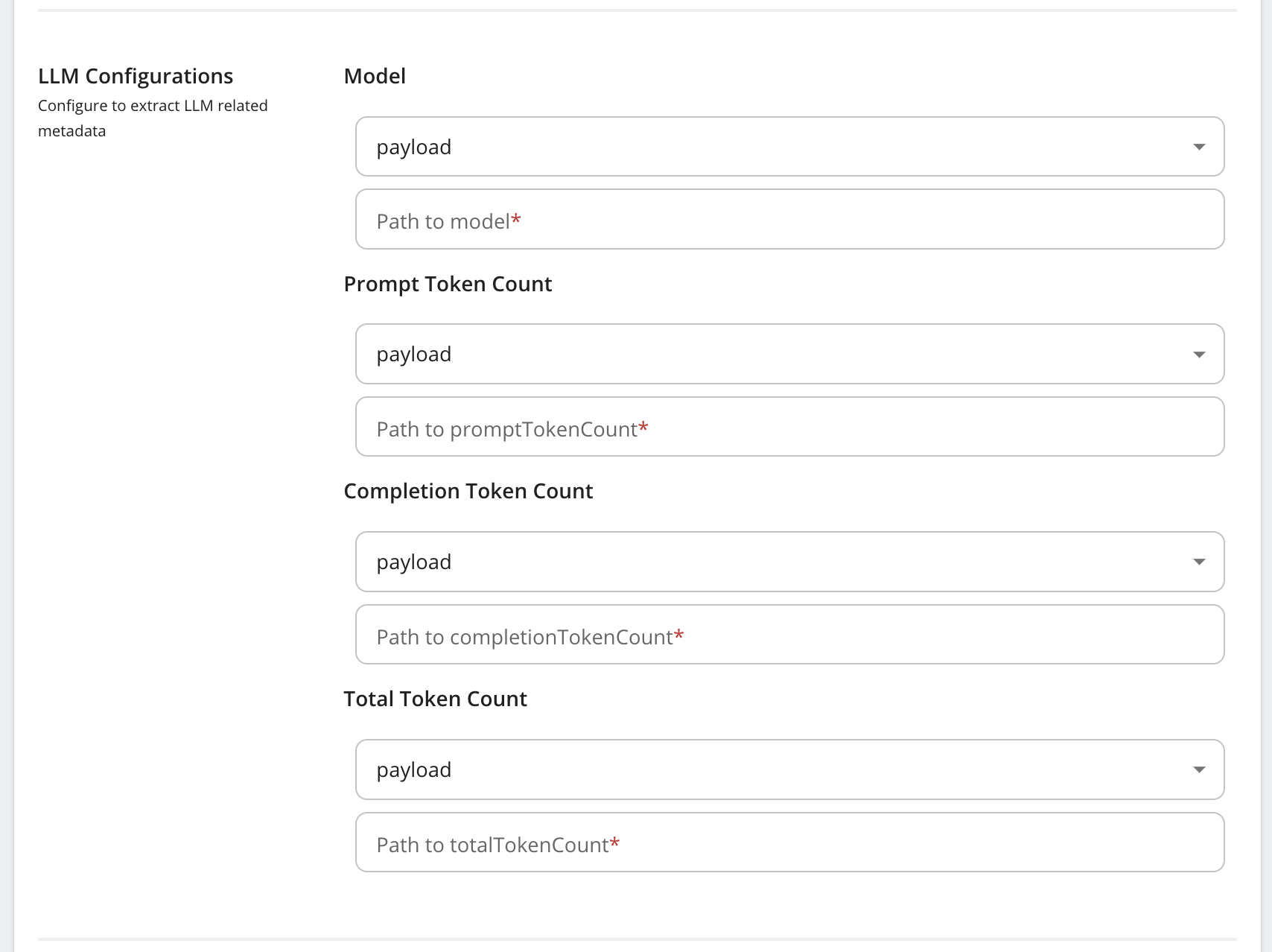Click the Prompt Token Count label
This screenshot has height=952, width=1272.
tap(448, 285)
